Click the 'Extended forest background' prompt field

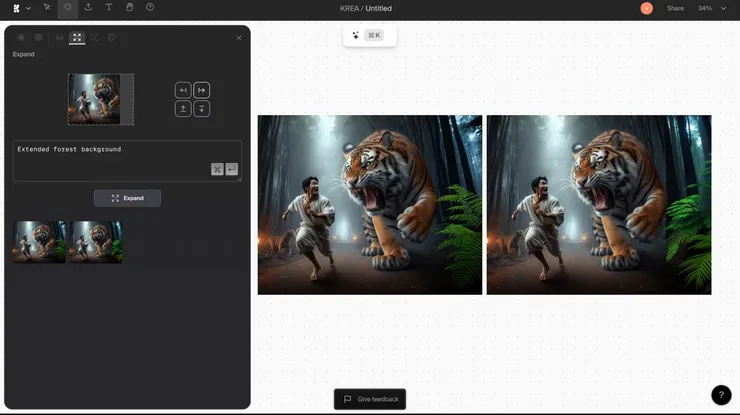point(127,161)
